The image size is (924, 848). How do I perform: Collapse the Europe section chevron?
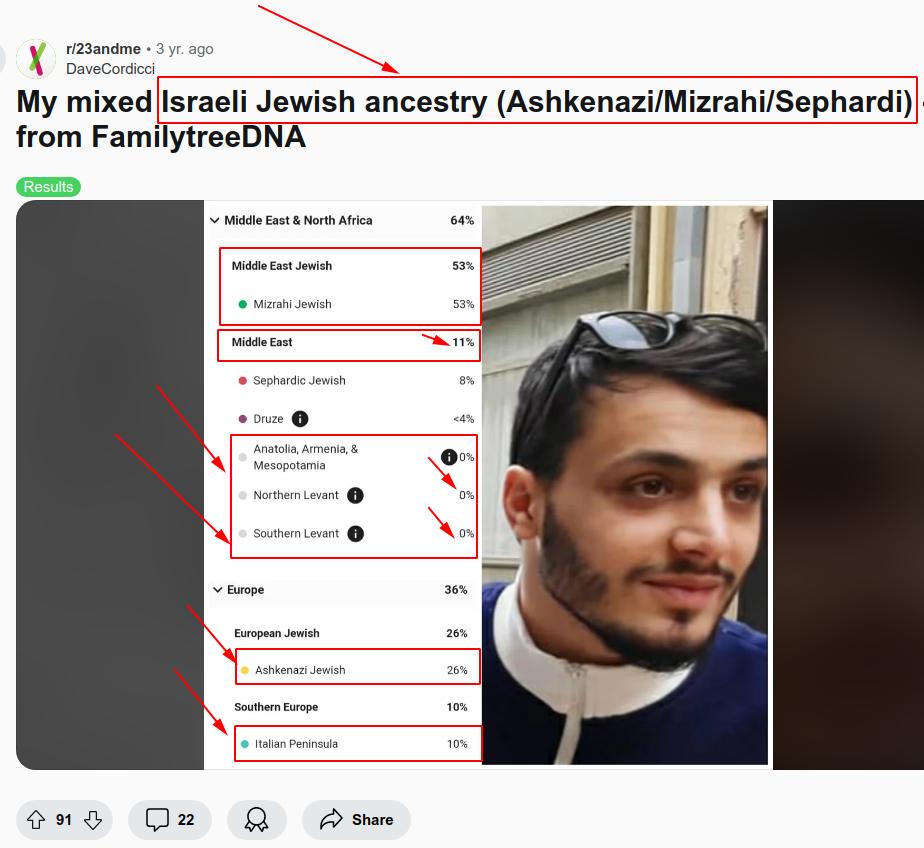click(x=217, y=589)
